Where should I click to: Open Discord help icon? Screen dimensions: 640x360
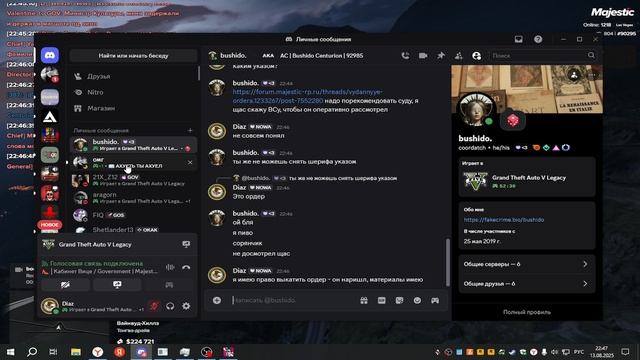[538, 39]
